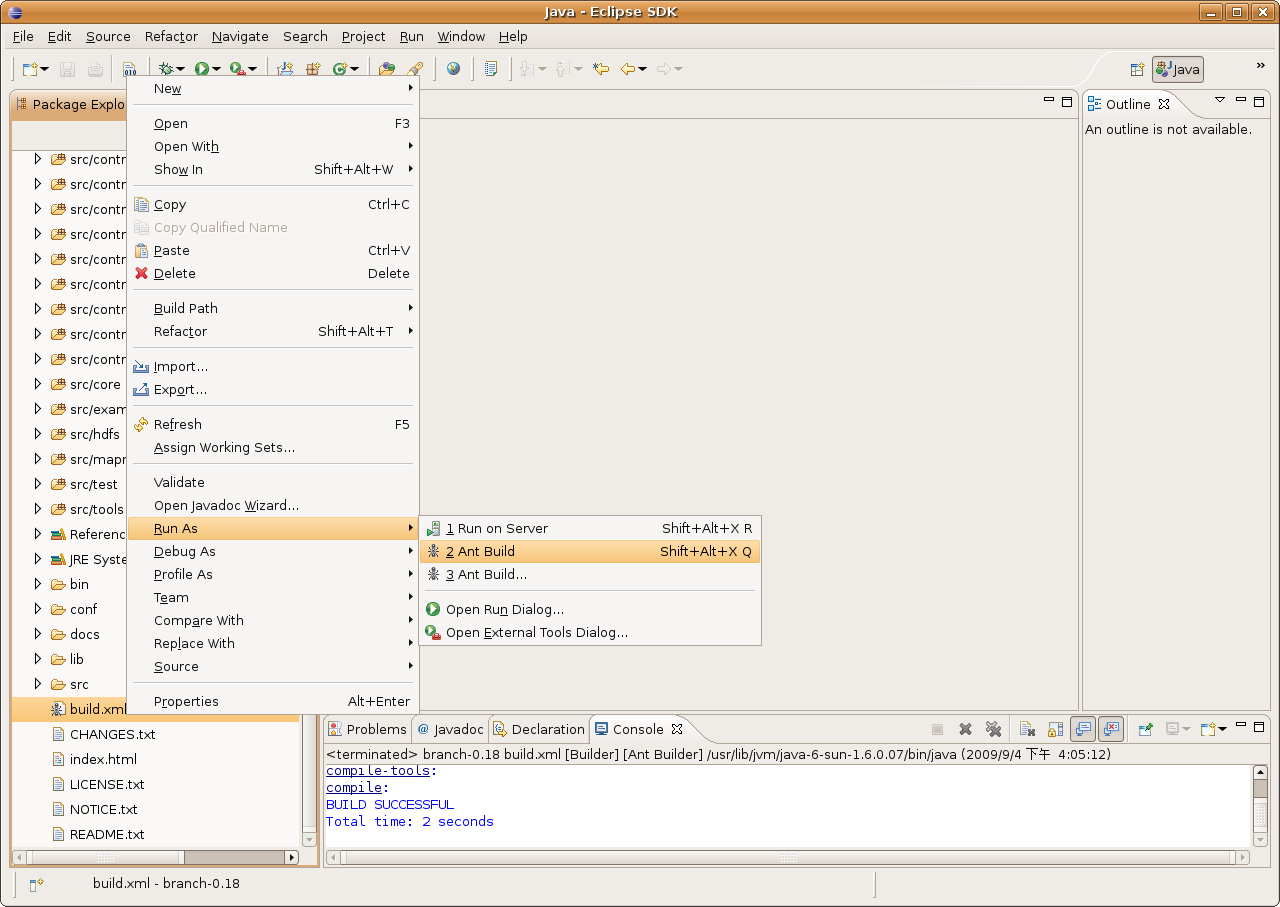This screenshot has width=1280, height=907.
Task: Open the Window menu in menu bar
Action: tap(461, 36)
